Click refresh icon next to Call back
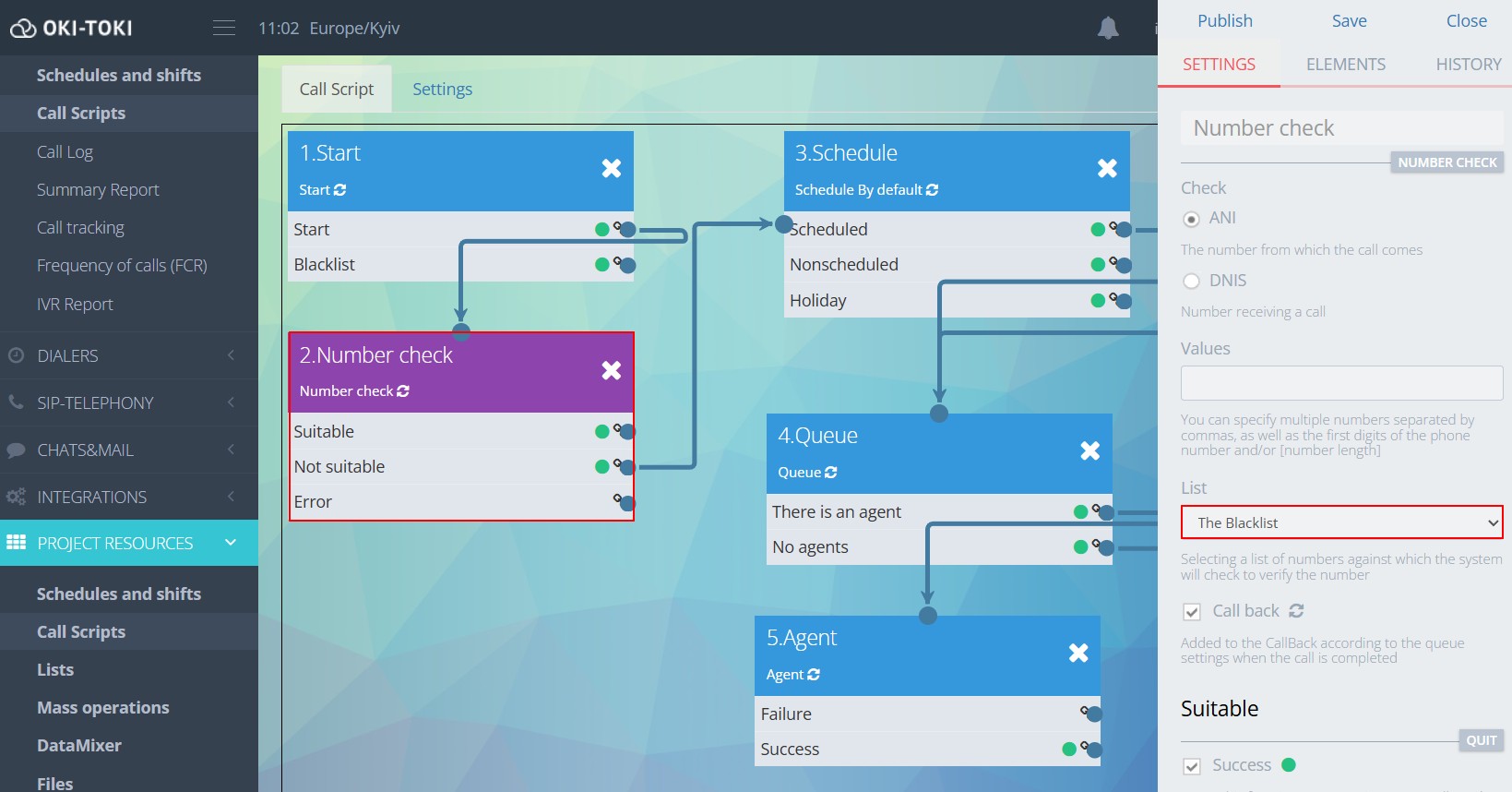This screenshot has width=1512, height=792. 1296,611
